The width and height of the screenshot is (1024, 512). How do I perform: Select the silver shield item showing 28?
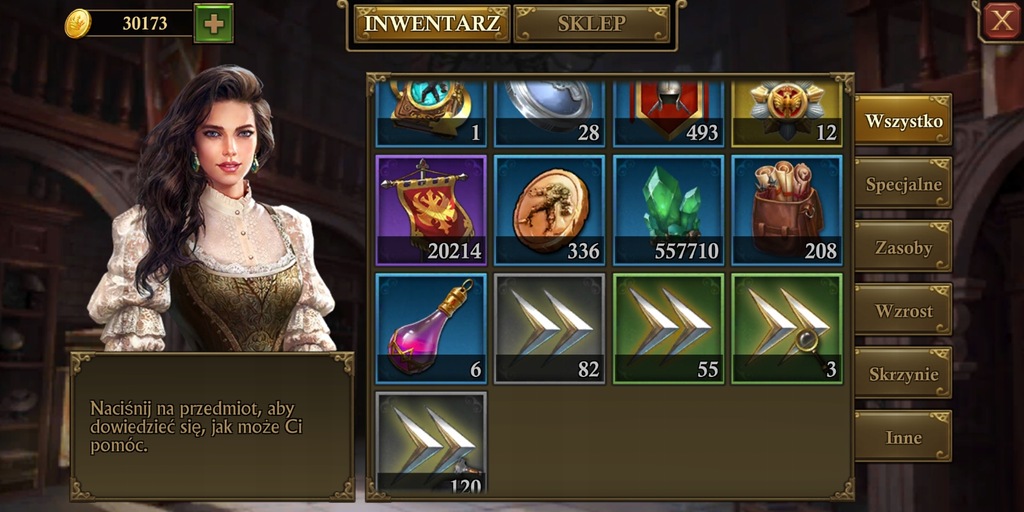click(550, 114)
